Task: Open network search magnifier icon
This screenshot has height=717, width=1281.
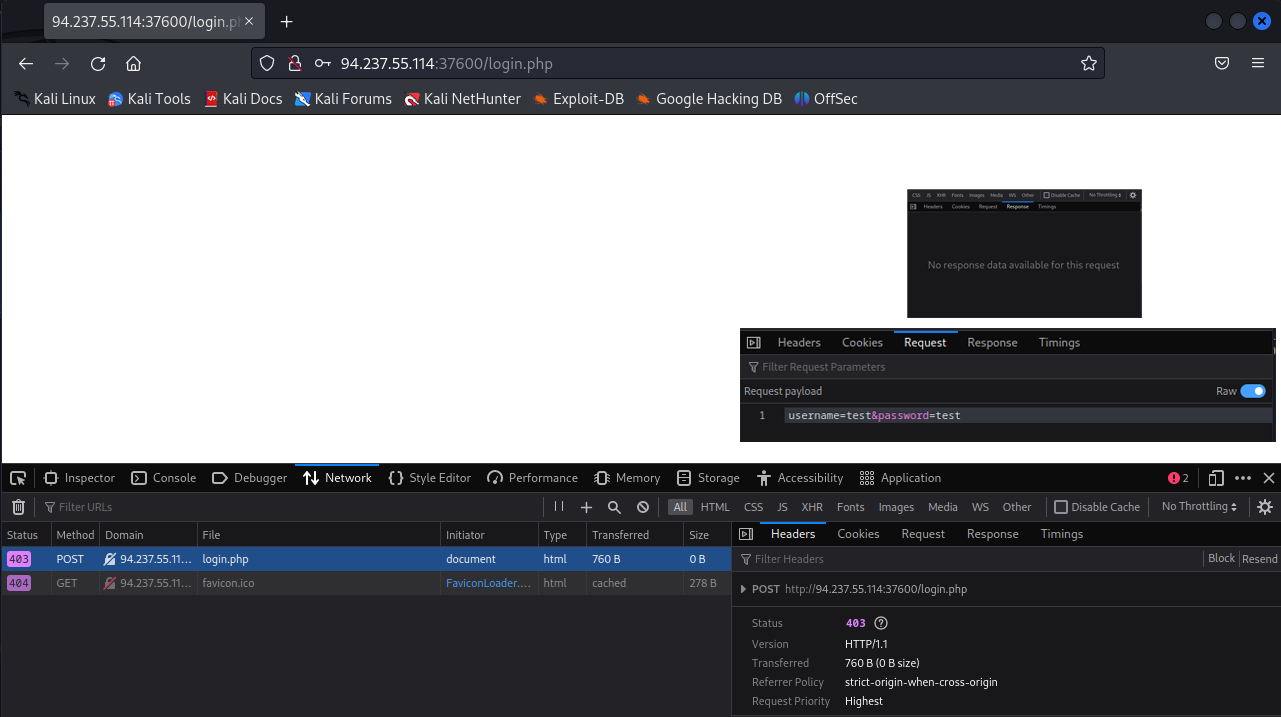Action: point(614,507)
